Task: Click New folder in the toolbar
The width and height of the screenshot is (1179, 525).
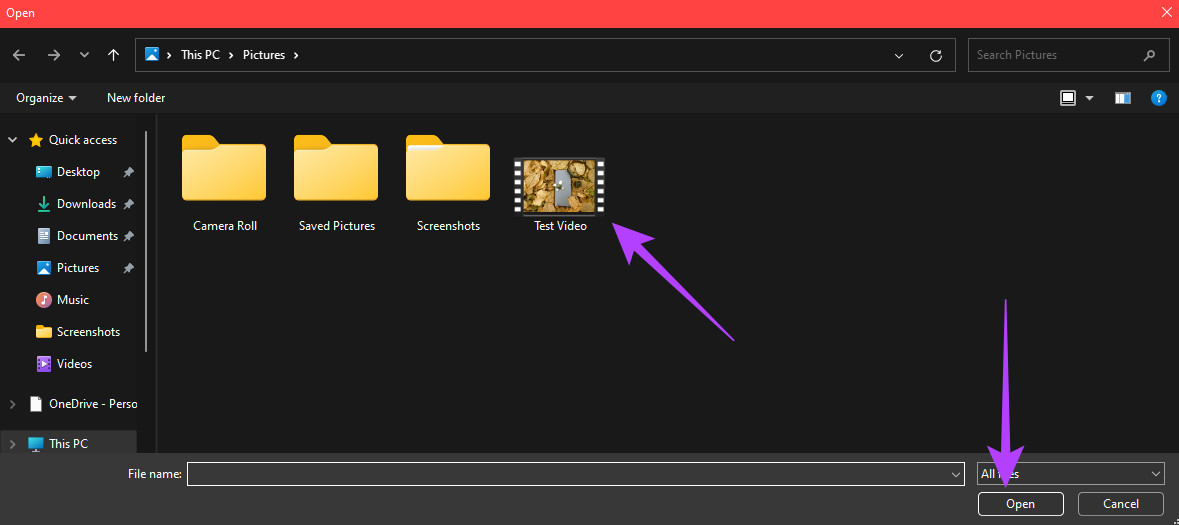Action: coord(136,98)
